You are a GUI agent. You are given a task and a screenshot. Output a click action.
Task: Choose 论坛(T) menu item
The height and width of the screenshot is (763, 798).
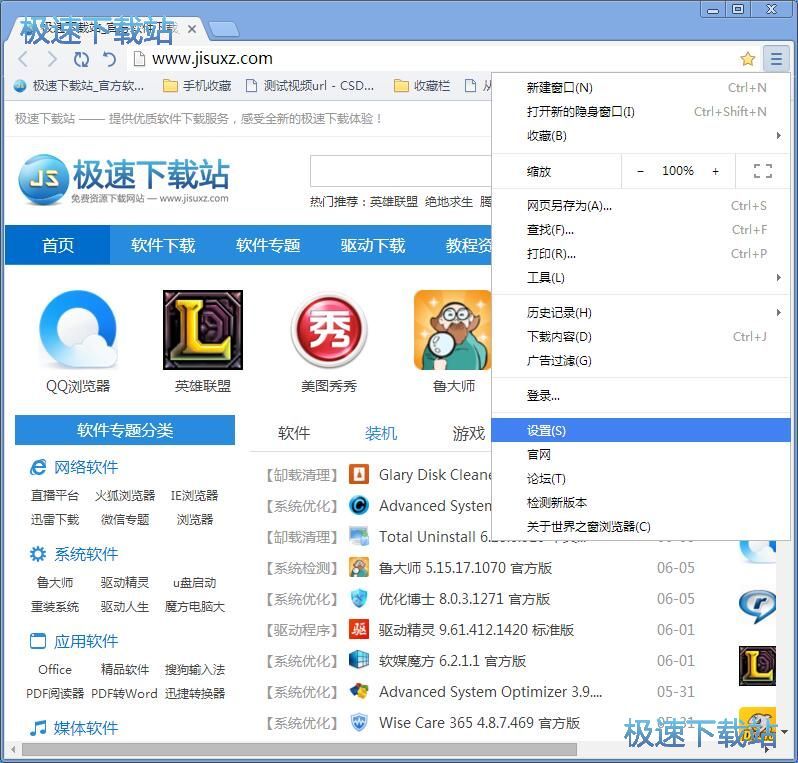[x=641, y=478]
